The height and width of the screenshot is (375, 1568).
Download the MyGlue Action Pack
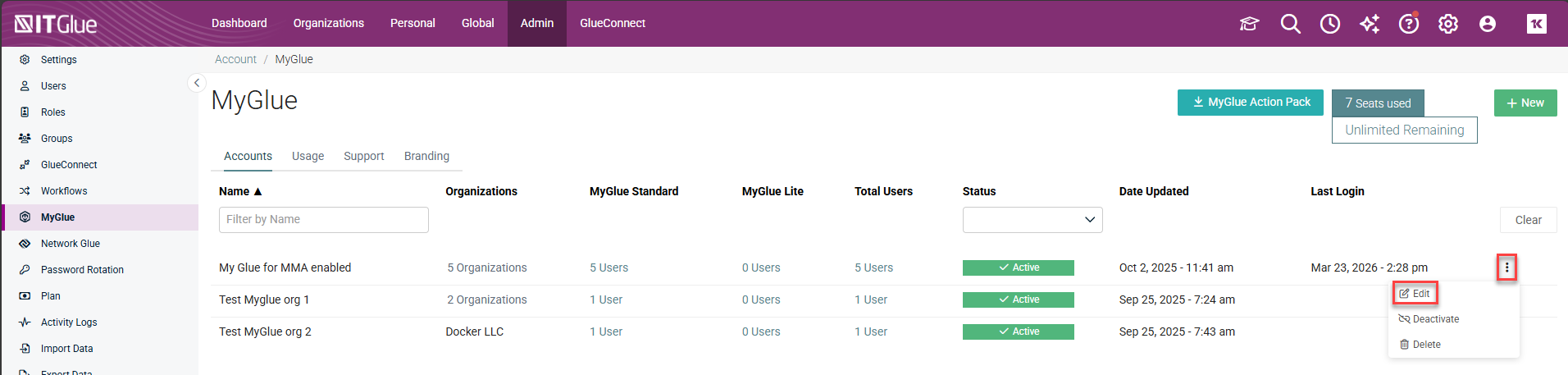coord(1250,103)
